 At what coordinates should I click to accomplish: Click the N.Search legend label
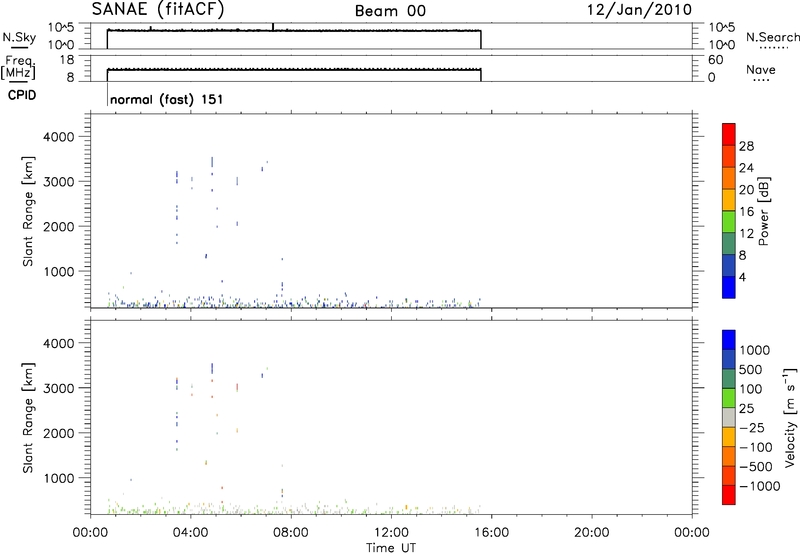[x=772, y=37]
